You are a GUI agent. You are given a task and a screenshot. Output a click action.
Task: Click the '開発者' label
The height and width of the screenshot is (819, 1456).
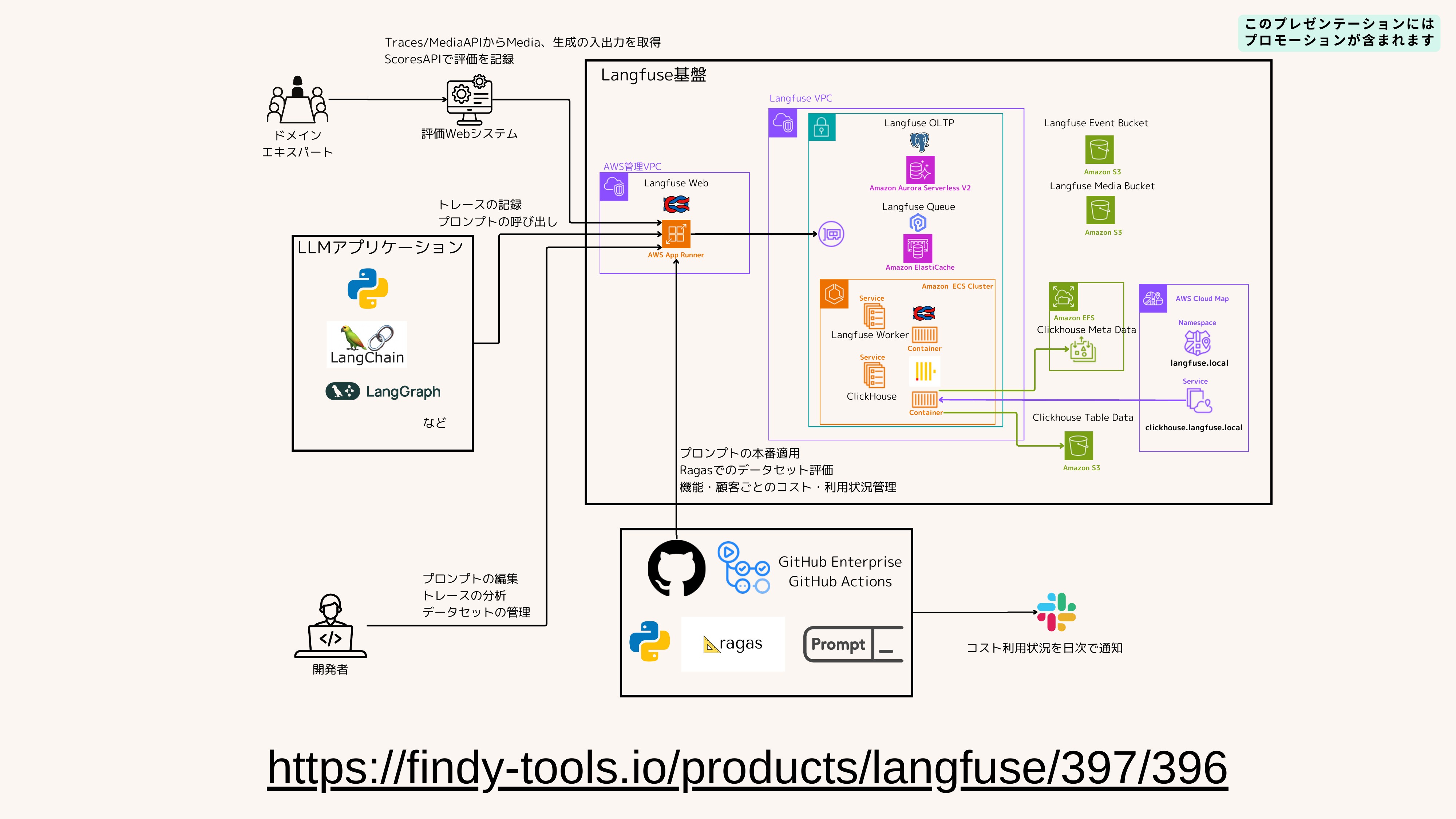pos(330,670)
